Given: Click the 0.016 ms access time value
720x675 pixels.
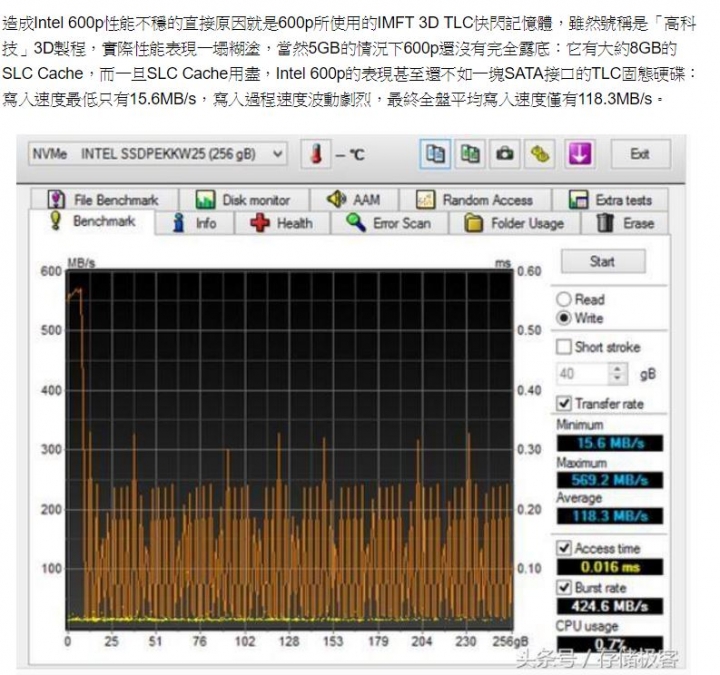Looking at the screenshot, I should (610, 567).
